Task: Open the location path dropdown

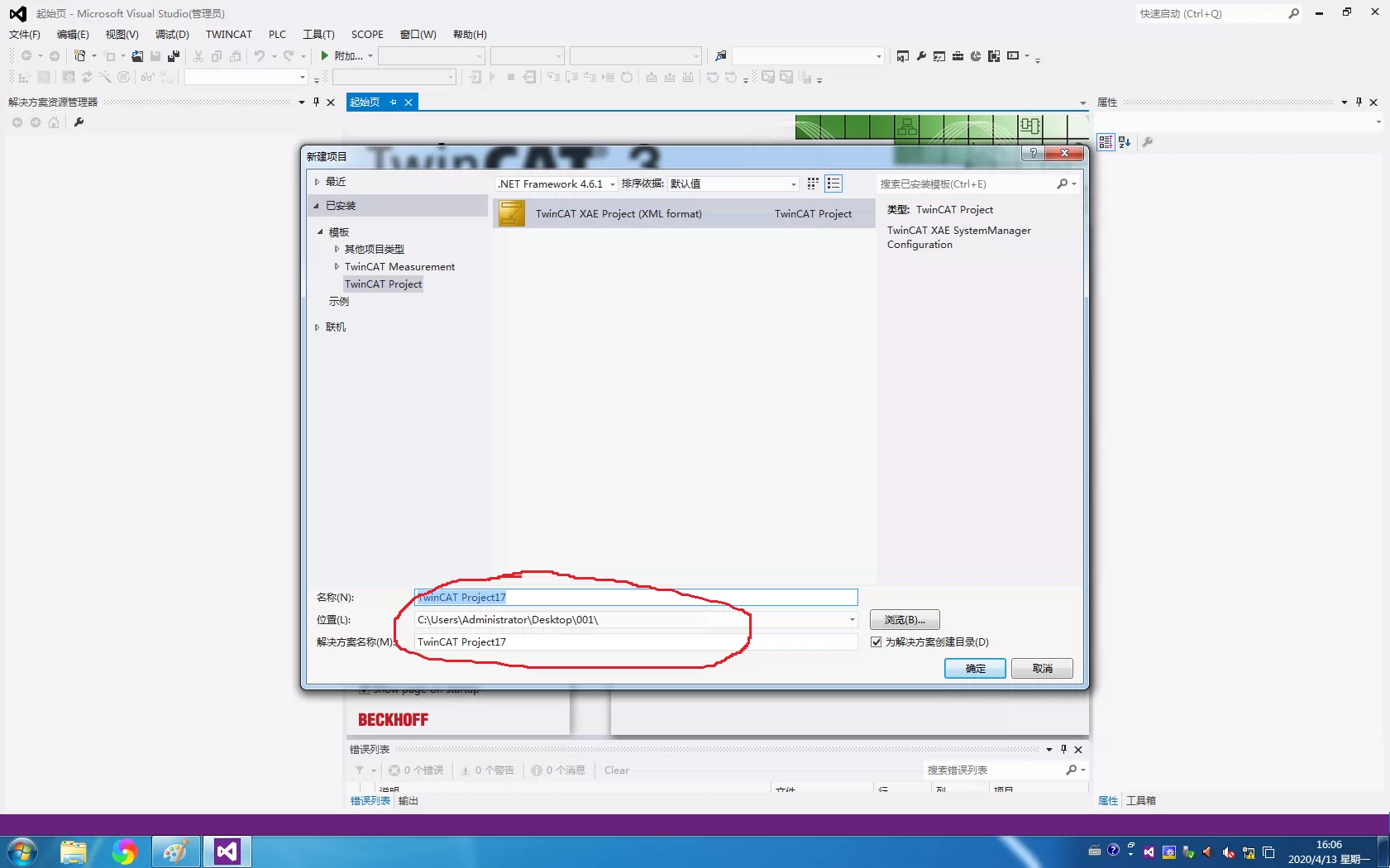Action: 852,619
